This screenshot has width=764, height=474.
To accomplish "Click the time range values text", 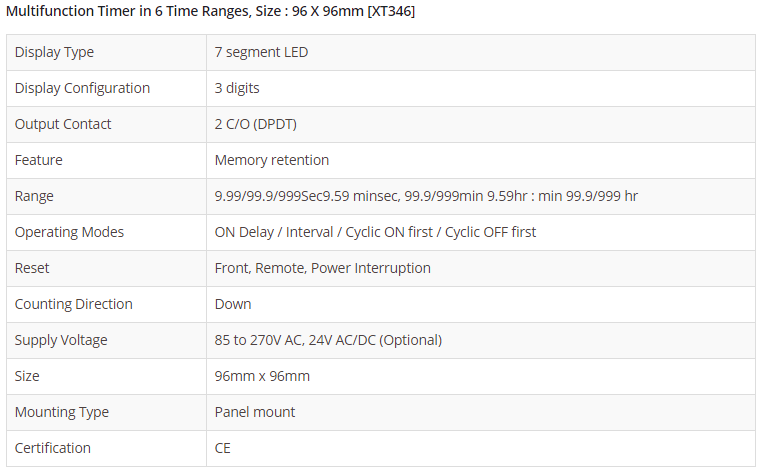I will point(426,196).
